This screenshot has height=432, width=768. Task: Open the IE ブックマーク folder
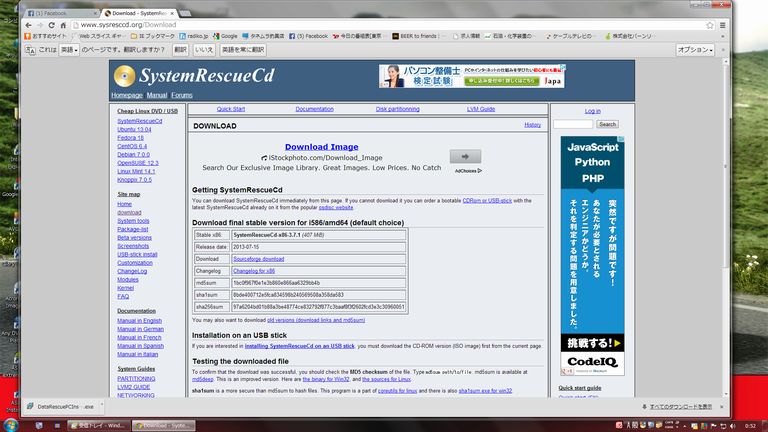coord(153,36)
